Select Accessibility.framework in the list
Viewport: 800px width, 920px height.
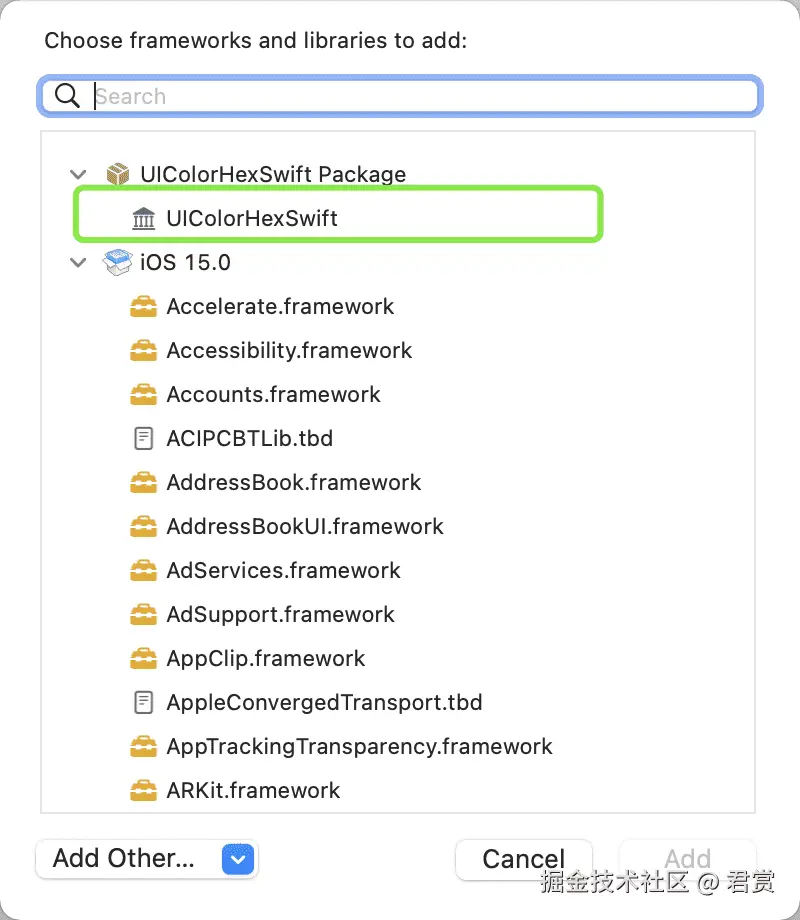click(x=289, y=350)
